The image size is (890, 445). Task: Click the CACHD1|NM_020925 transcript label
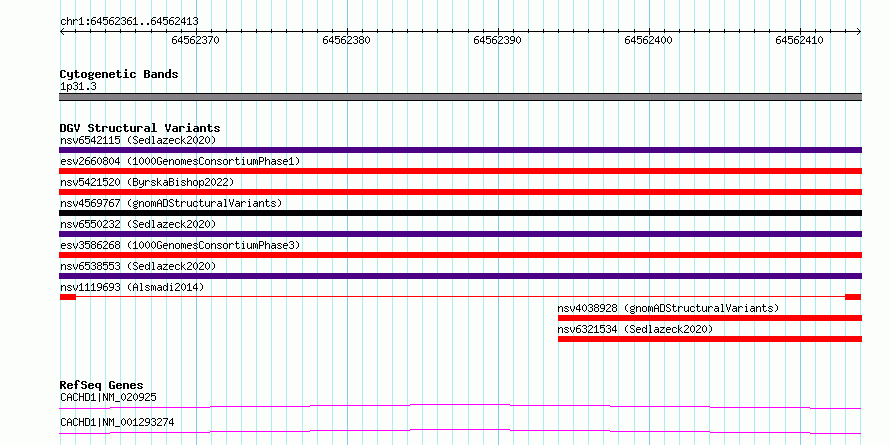click(x=108, y=397)
